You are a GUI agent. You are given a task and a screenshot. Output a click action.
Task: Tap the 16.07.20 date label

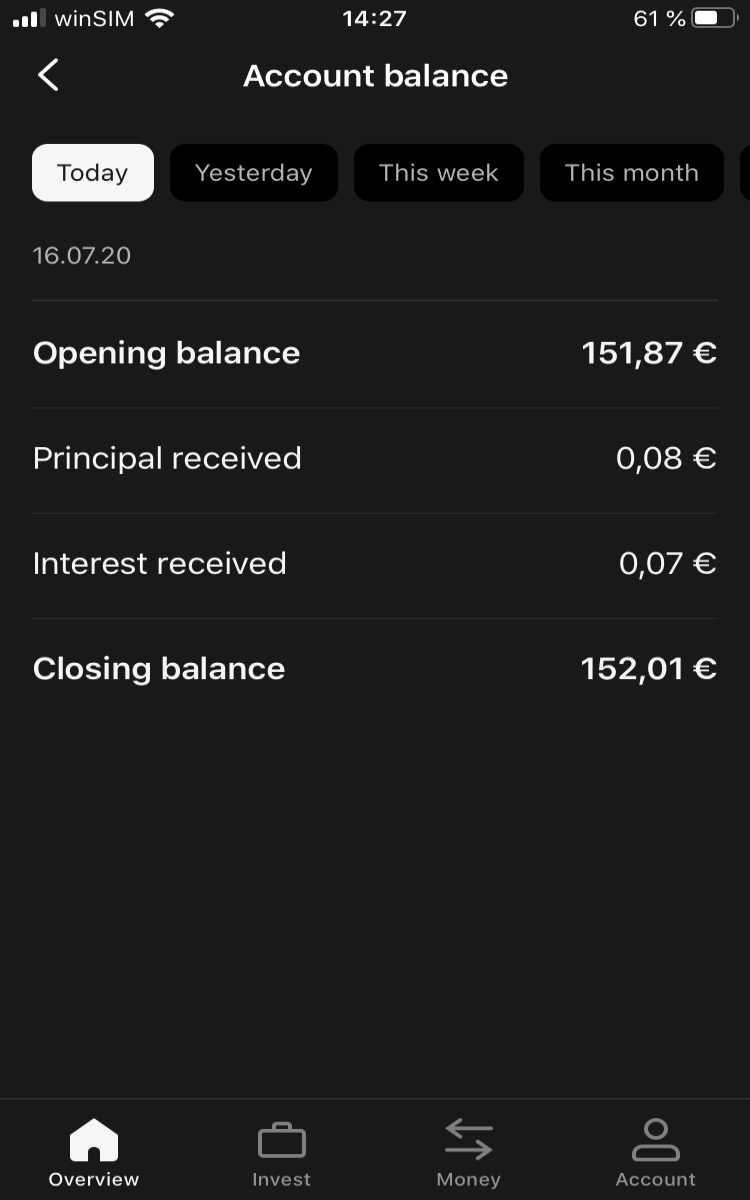[82, 256]
